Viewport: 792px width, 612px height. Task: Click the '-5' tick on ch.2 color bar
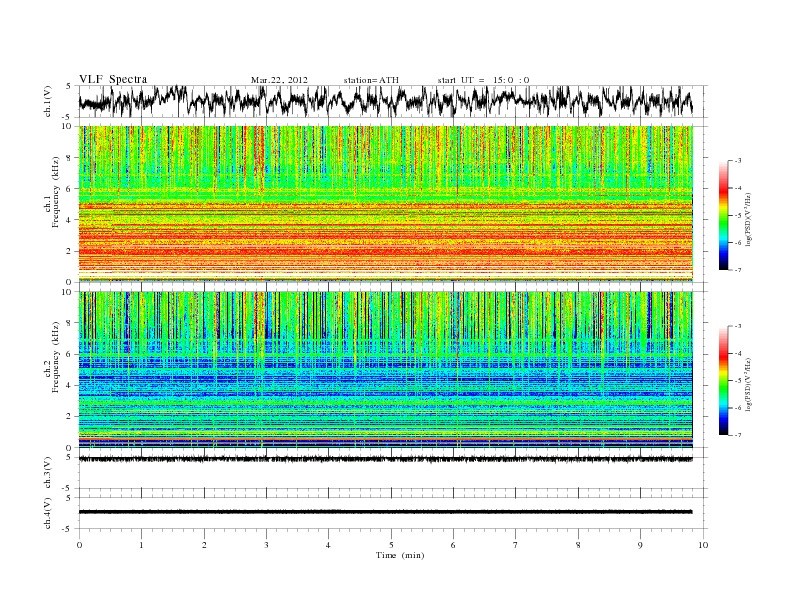tap(737, 380)
